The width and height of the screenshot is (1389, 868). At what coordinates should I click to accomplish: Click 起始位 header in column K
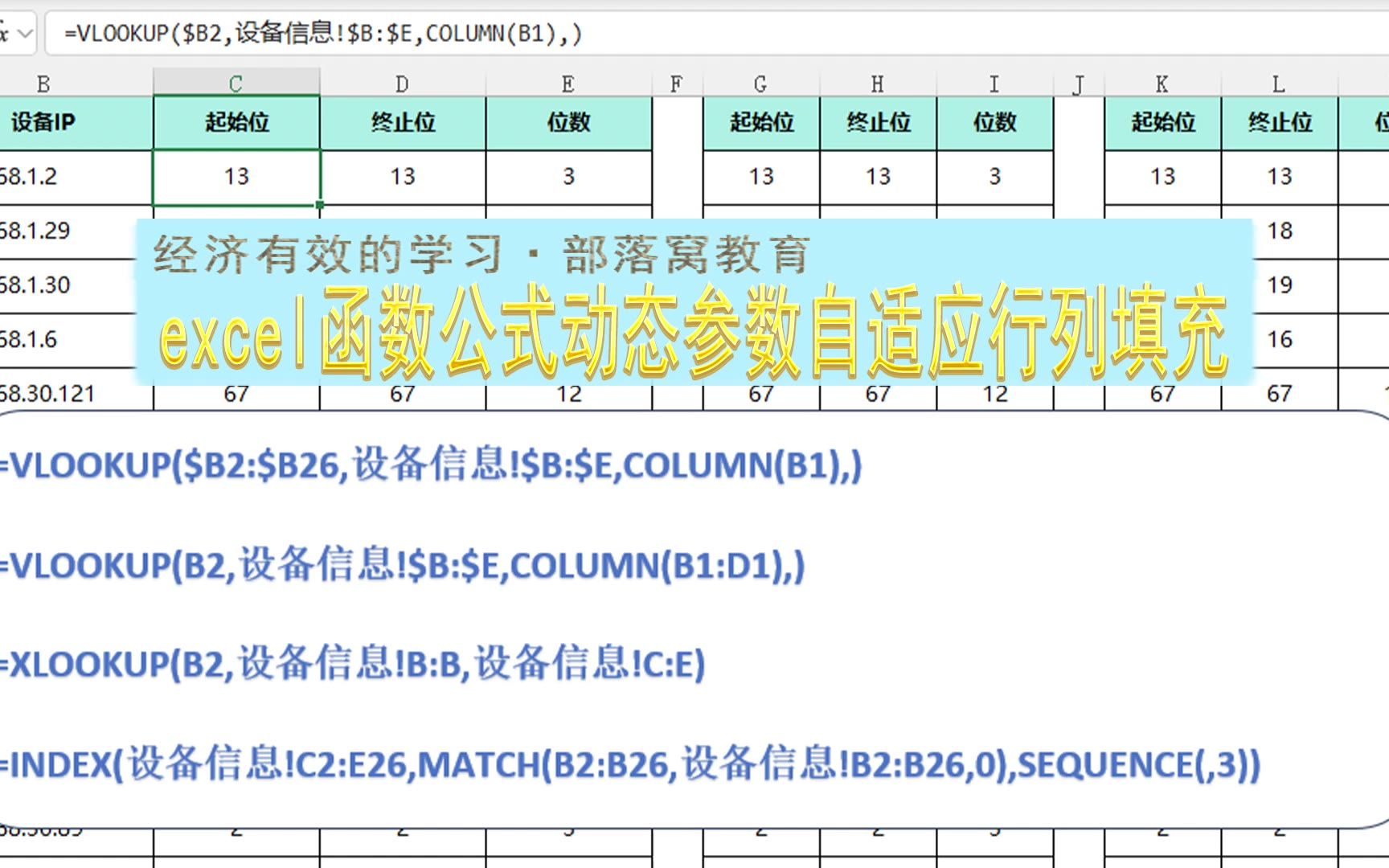click(x=1162, y=123)
